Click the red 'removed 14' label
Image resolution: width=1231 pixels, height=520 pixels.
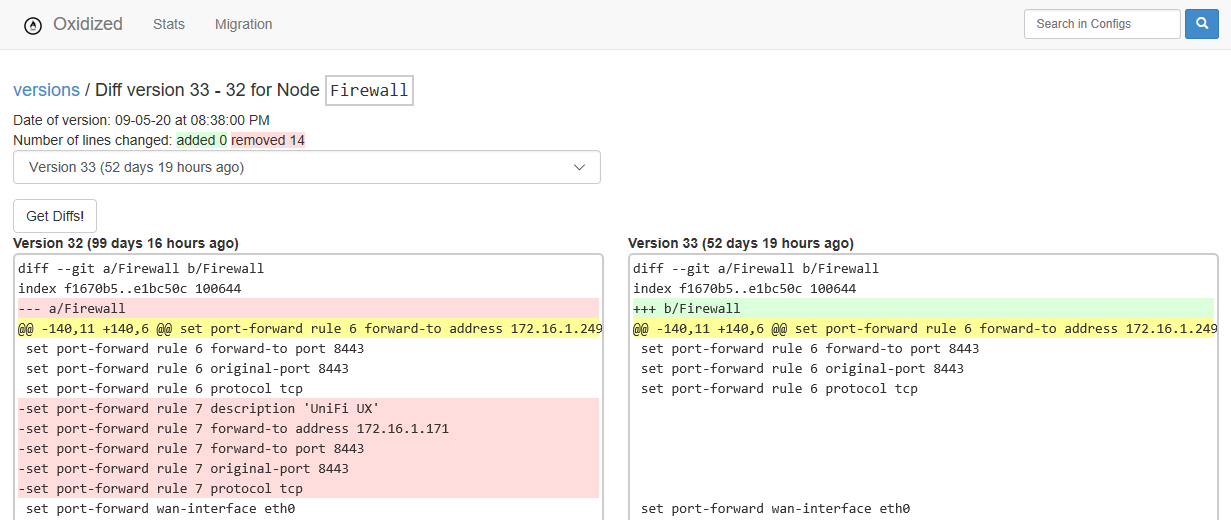(268, 140)
